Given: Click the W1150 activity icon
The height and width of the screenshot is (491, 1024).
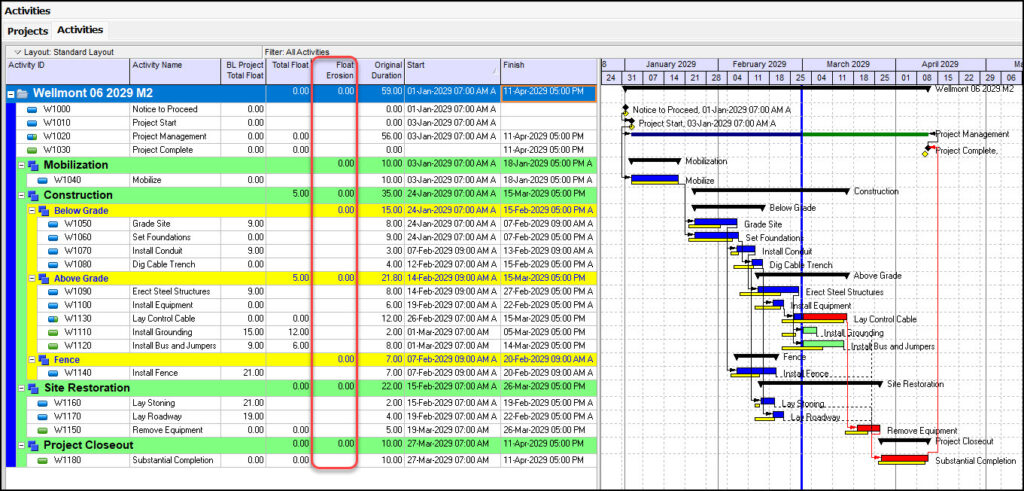Looking at the screenshot, I should 42,430.
